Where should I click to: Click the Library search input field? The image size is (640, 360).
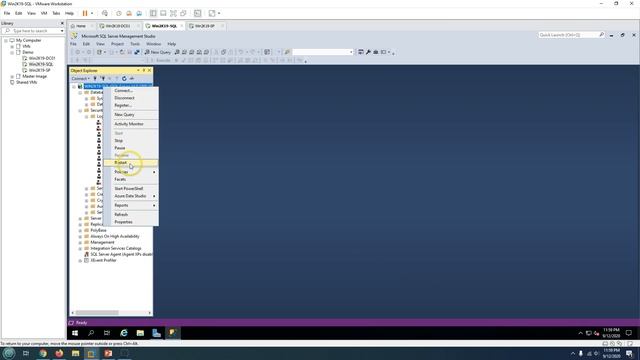pos(33,31)
